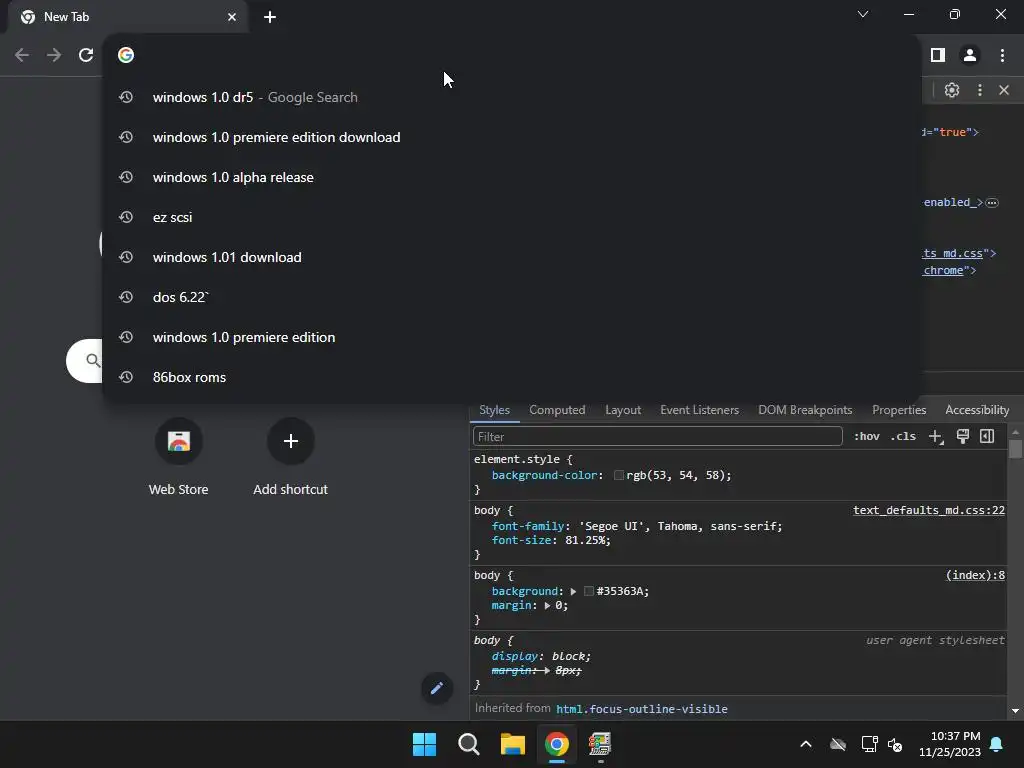Go back using the back arrow
Screen dimensions: 1024x768
click(x=22, y=55)
